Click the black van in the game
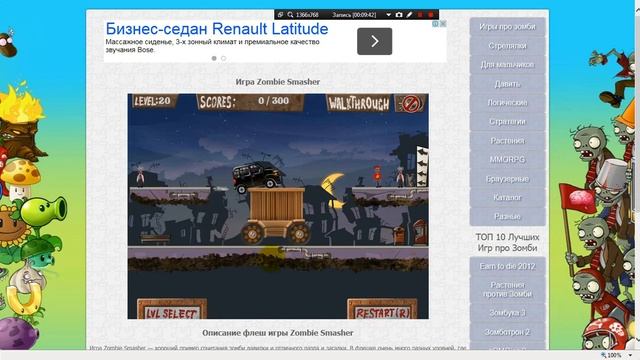The width and height of the screenshot is (640, 360). click(x=257, y=177)
